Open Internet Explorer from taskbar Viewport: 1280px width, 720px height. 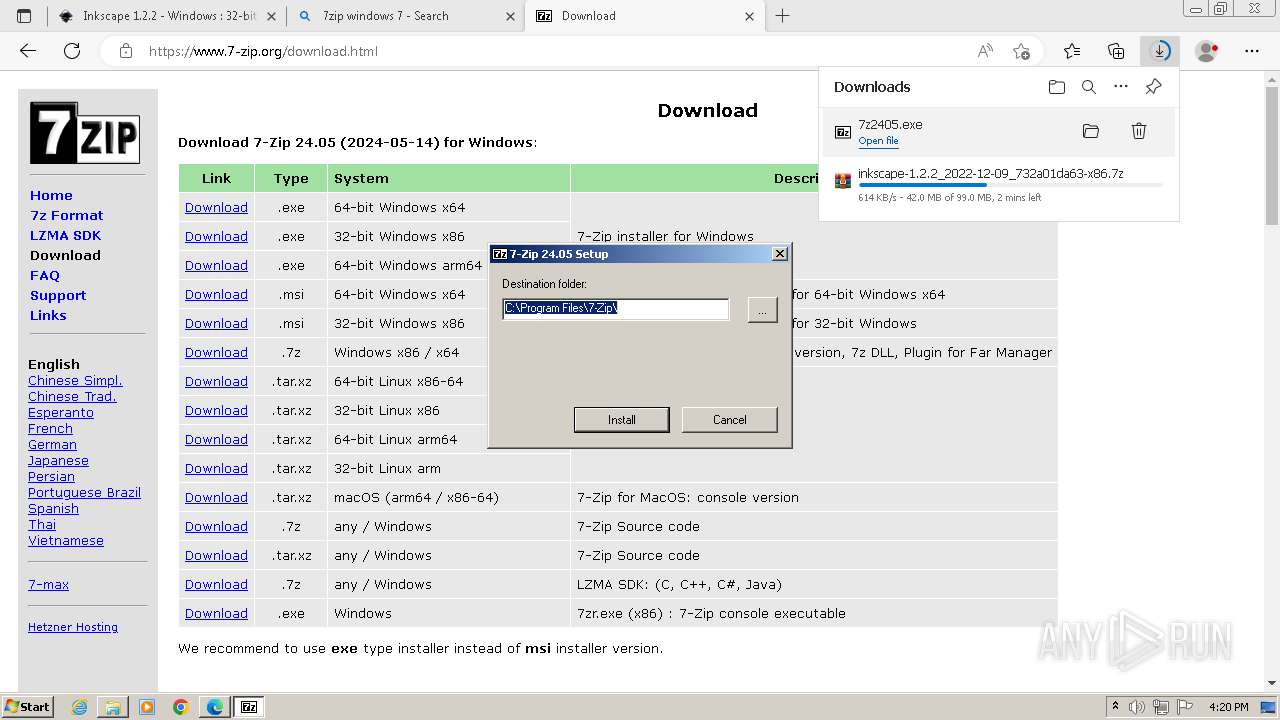coord(79,707)
